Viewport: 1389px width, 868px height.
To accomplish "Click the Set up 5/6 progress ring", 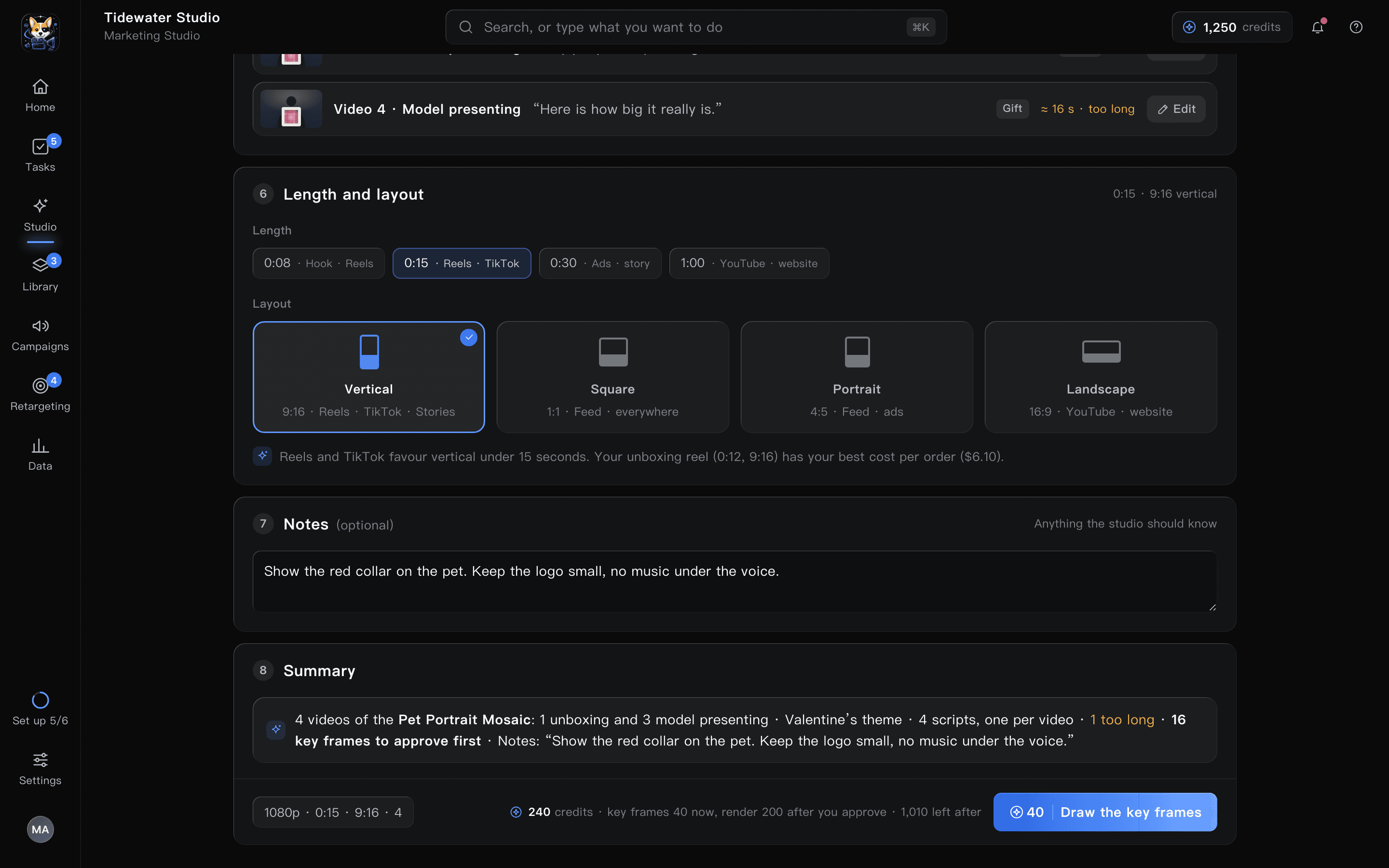I will point(40,700).
